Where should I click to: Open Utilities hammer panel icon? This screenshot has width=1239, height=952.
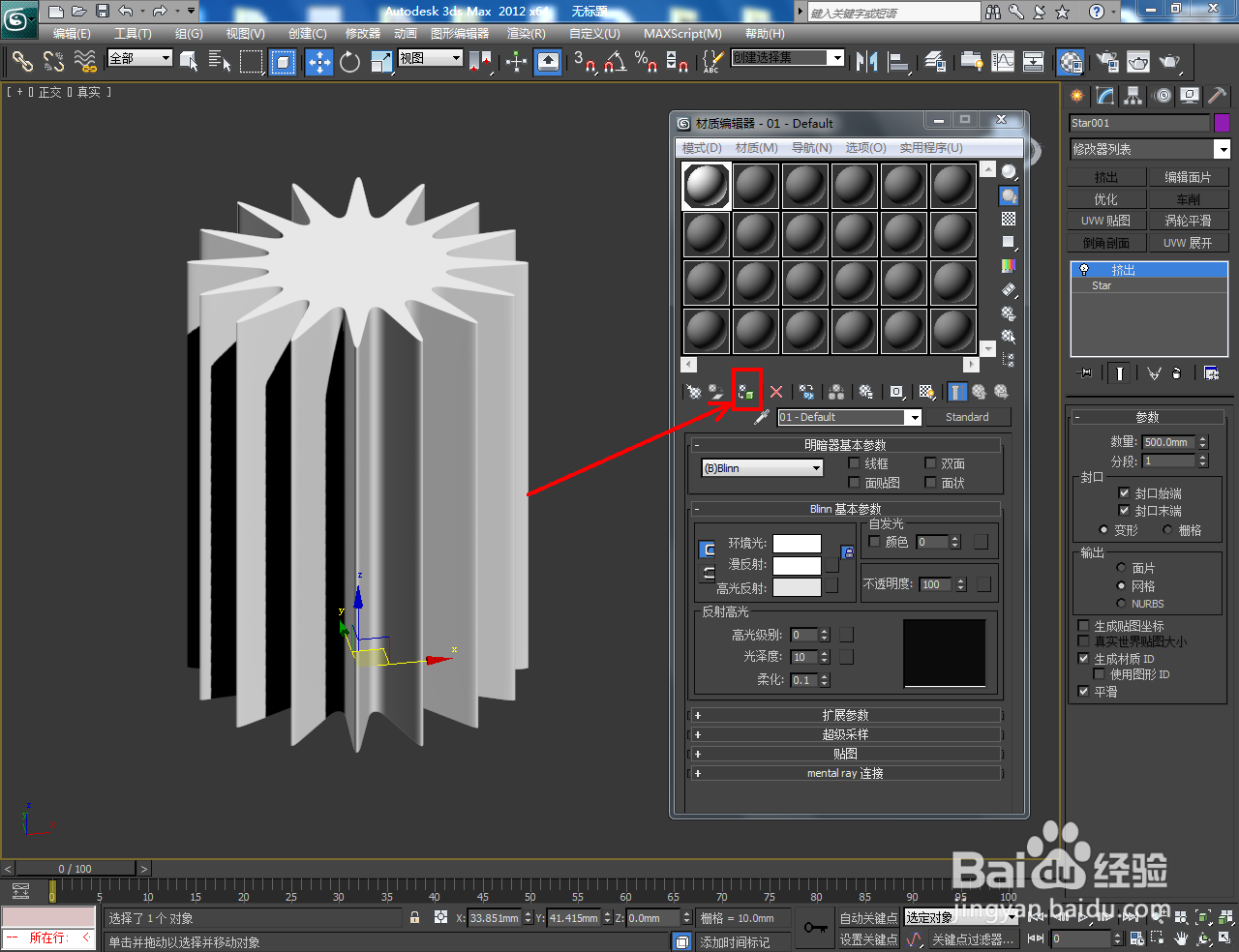(x=1218, y=96)
